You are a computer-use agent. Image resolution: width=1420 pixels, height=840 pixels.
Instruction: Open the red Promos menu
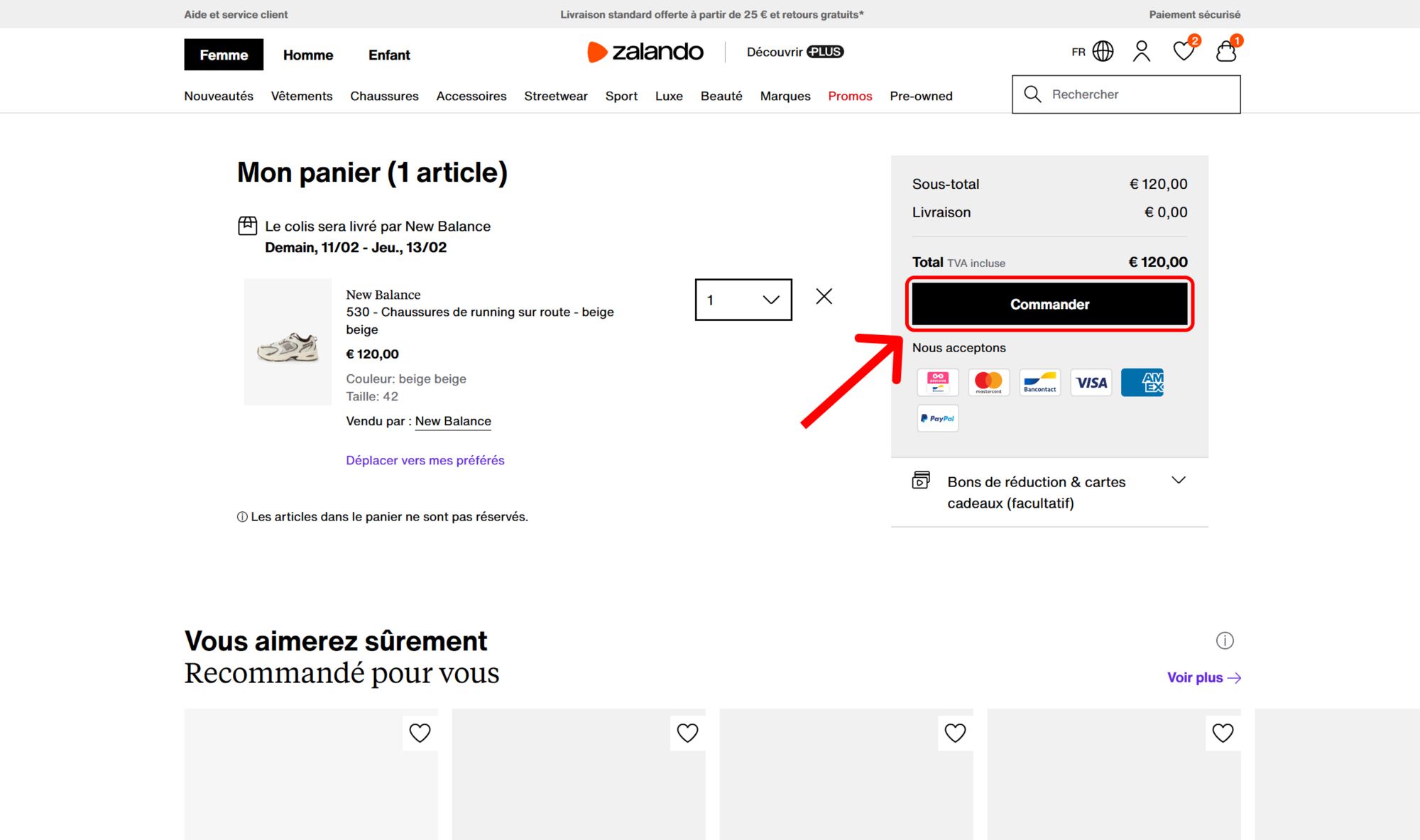(850, 96)
